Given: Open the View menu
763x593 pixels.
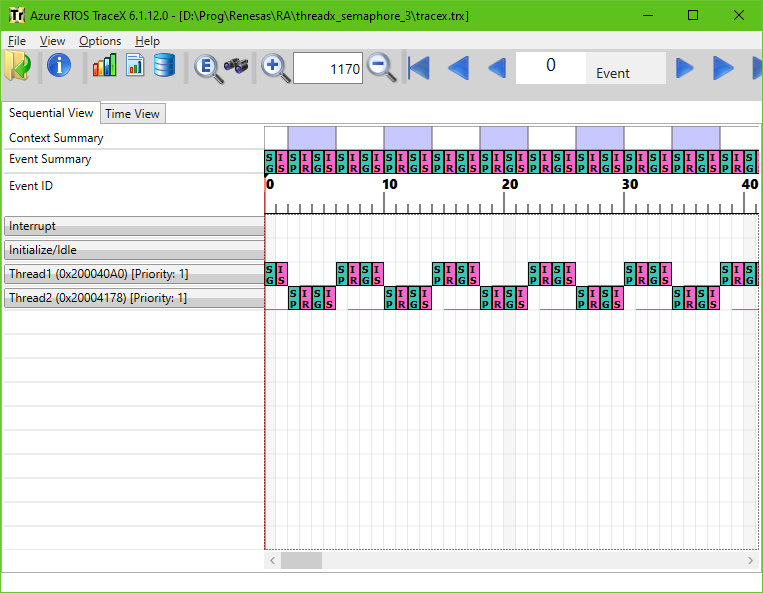Looking at the screenshot, I should [53, 41].
